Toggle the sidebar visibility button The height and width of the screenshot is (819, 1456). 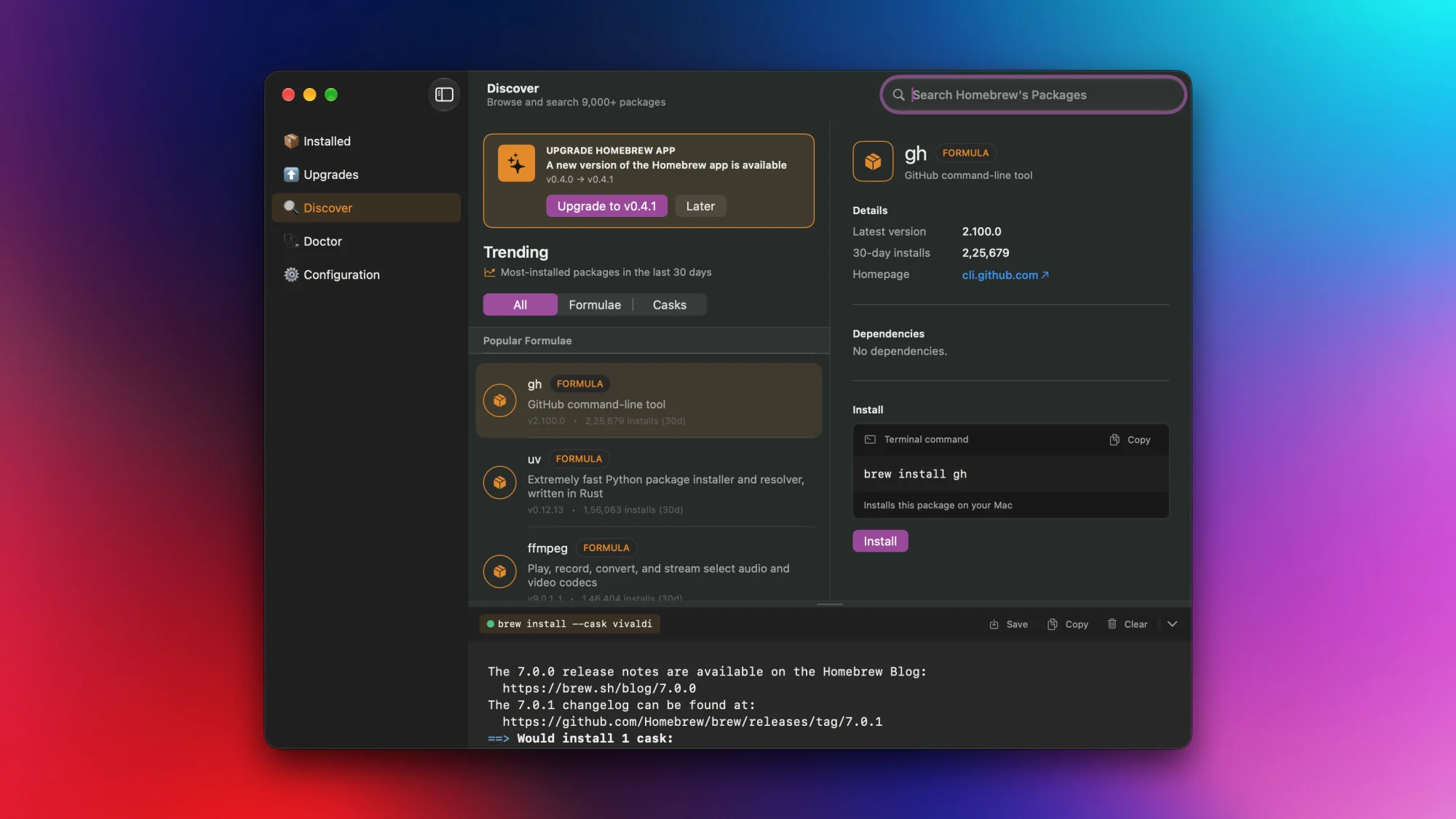click(x=444, y=95)
